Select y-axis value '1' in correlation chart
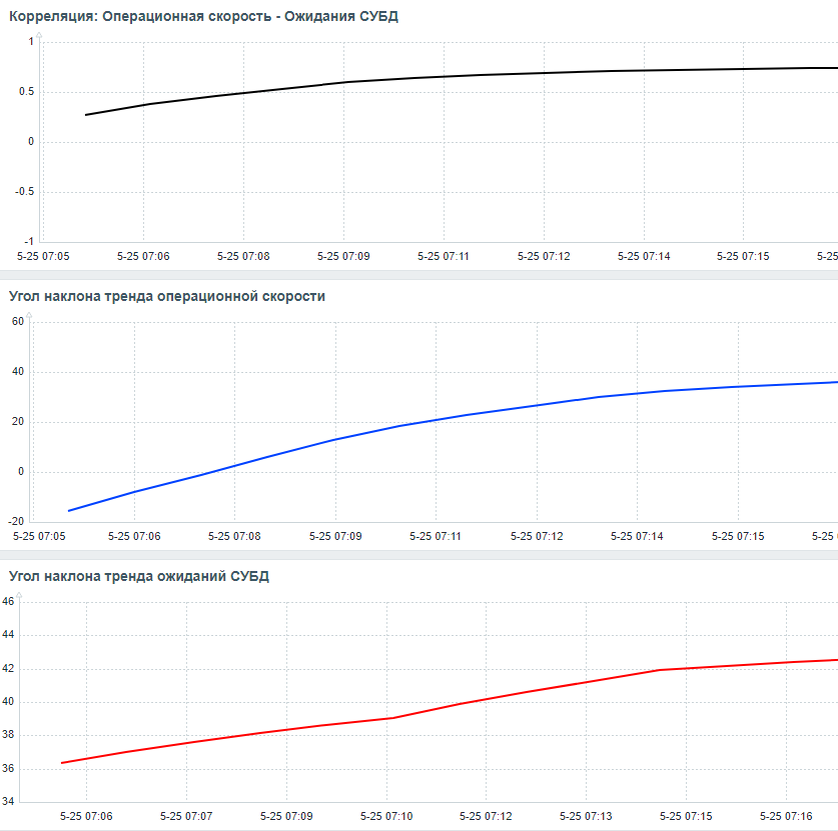 31,42
